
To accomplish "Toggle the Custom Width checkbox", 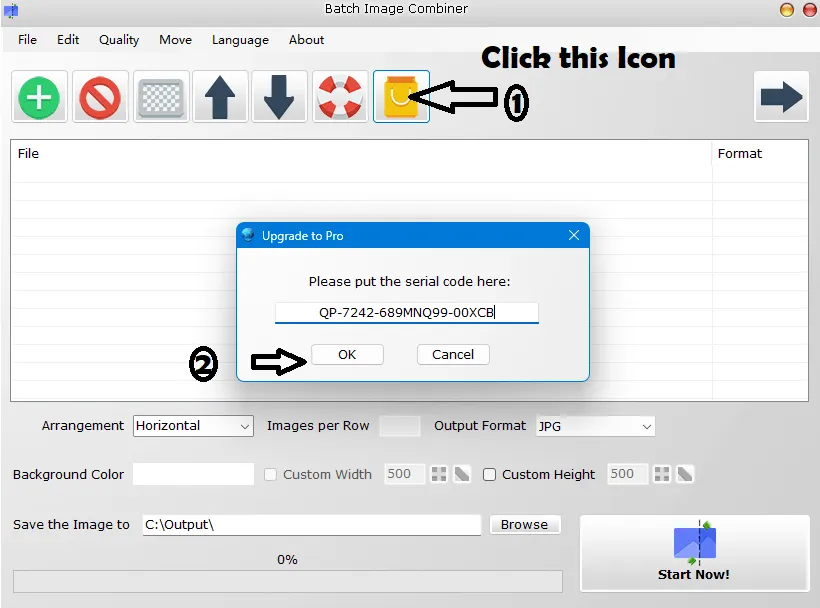I will (x=271, y=475).
